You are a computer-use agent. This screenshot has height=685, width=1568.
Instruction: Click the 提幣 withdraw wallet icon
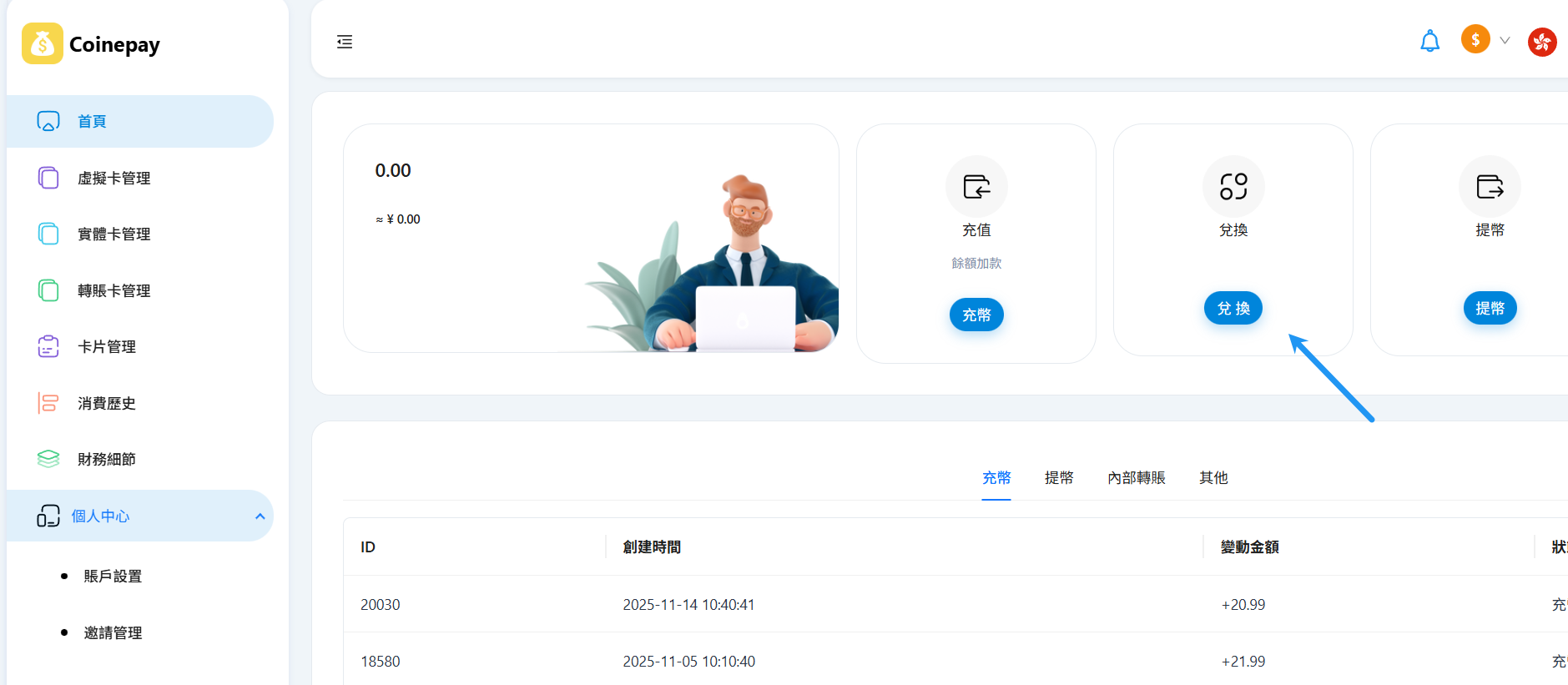(1490, 186)
